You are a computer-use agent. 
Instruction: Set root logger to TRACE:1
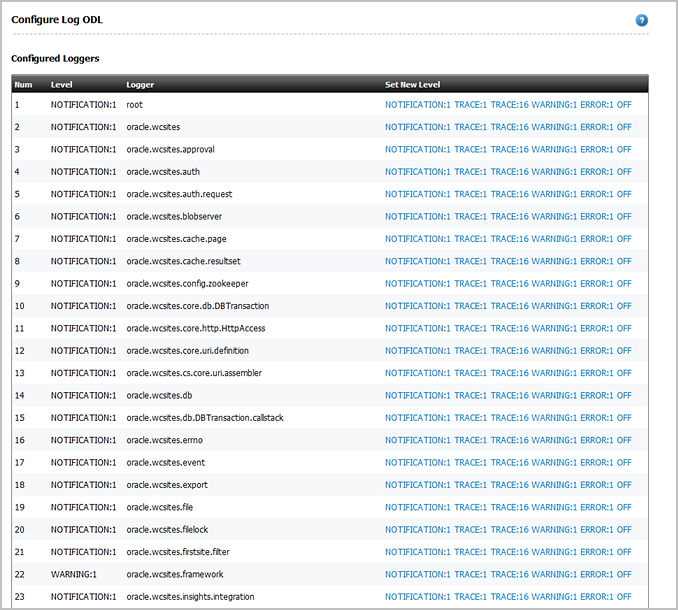click(470, 105)
